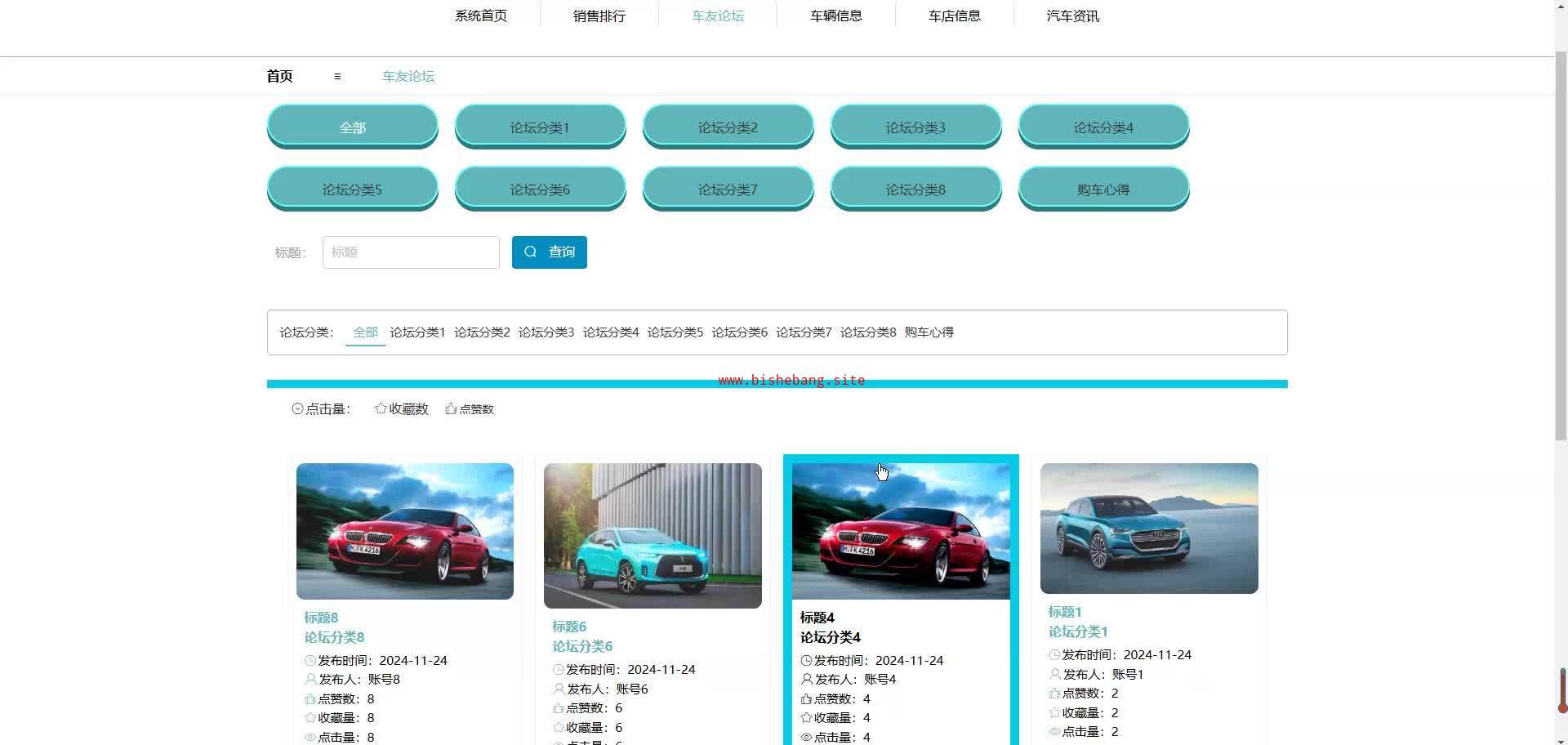Open the red car thumbnail of 标题4
Screen dimensions: 1568x745
tap(901, 531)
